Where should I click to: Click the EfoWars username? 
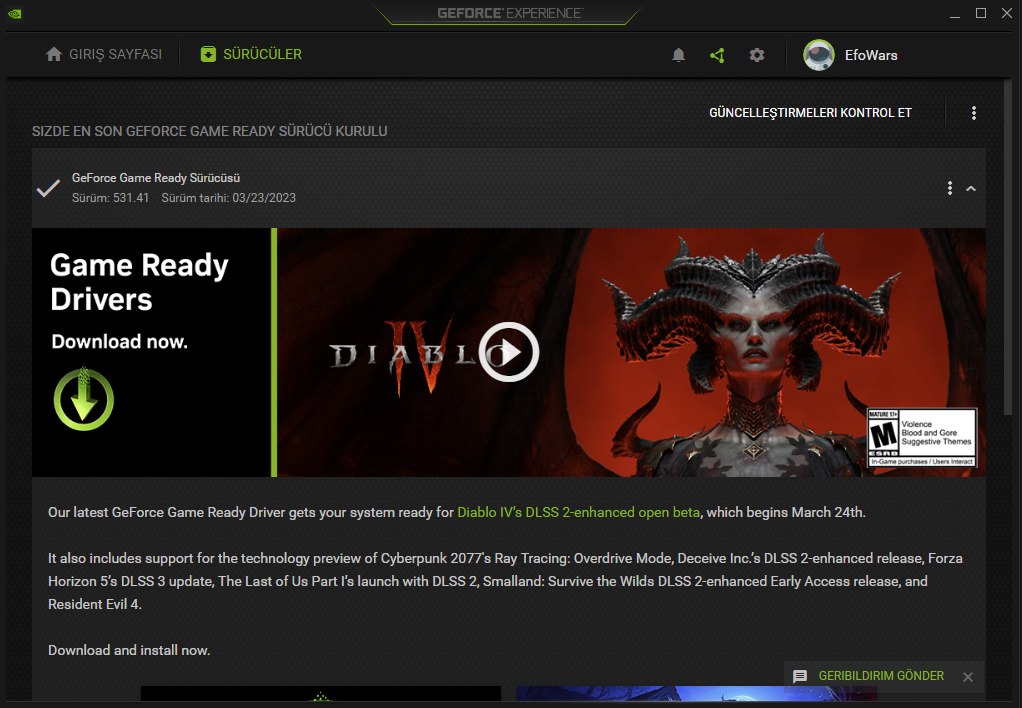pyautogui.click(x=871, y=55)
